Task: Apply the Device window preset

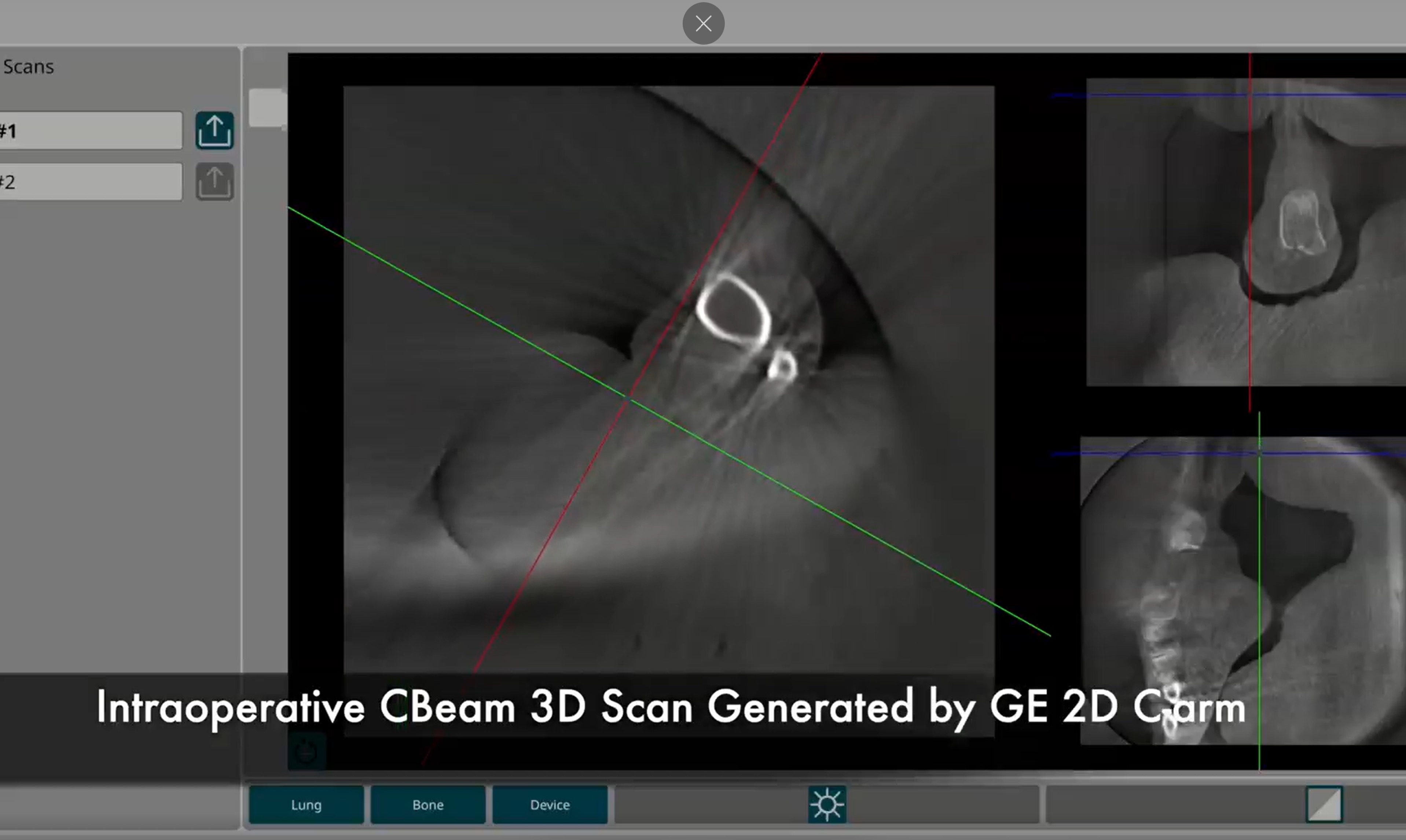Action: tap(550, 804)
